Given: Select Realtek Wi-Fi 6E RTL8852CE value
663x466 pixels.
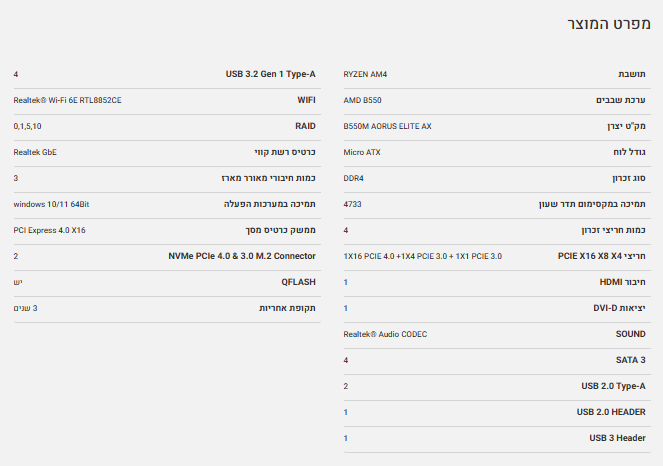Looking at the screenshot, I should (68, 100).
